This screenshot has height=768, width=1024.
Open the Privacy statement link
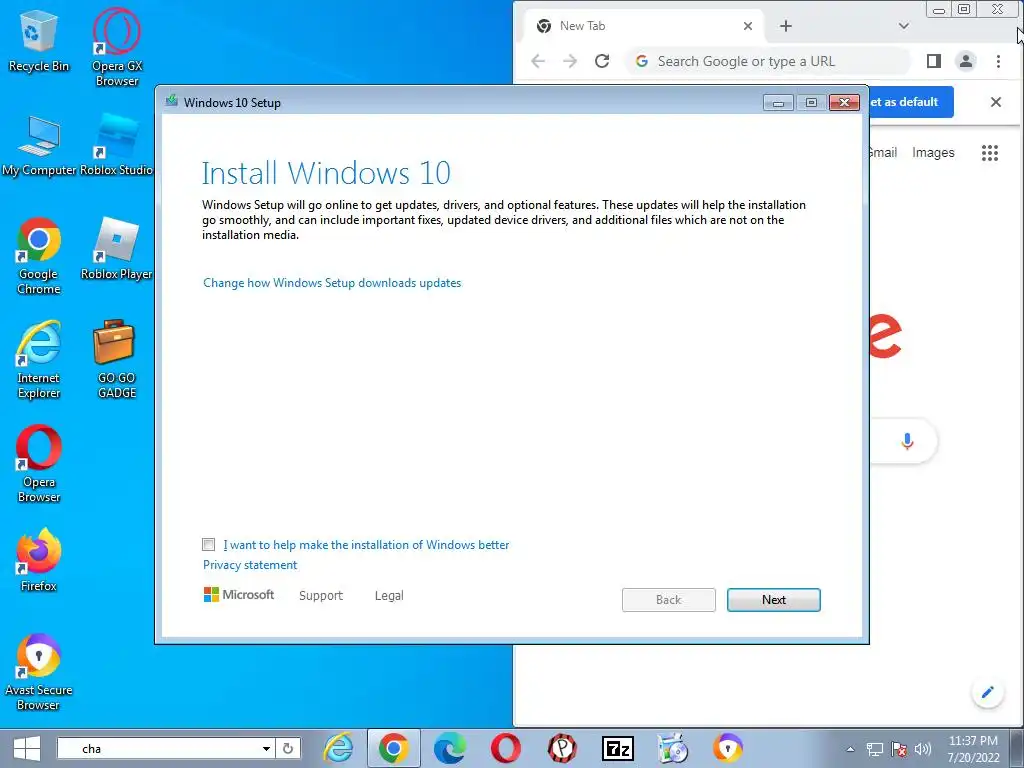(249, 565)
